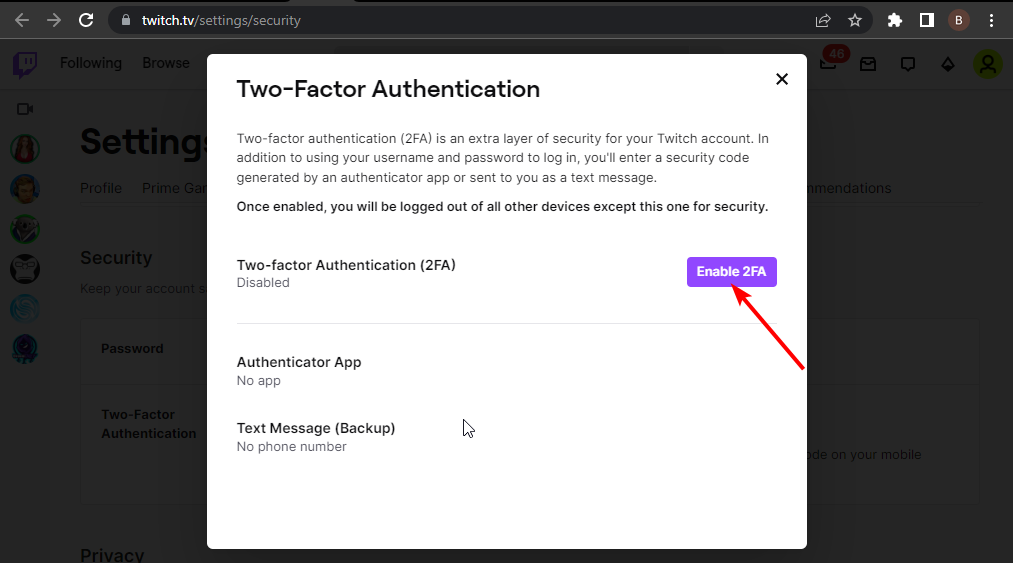Open Chrome profile B avatar
Image resolution: width=1013 pixels, height=563 pixels.
tap(959, 21)
